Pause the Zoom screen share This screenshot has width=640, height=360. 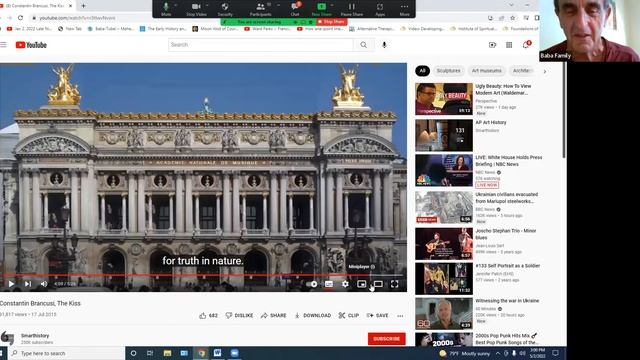(x=351, y=9)
